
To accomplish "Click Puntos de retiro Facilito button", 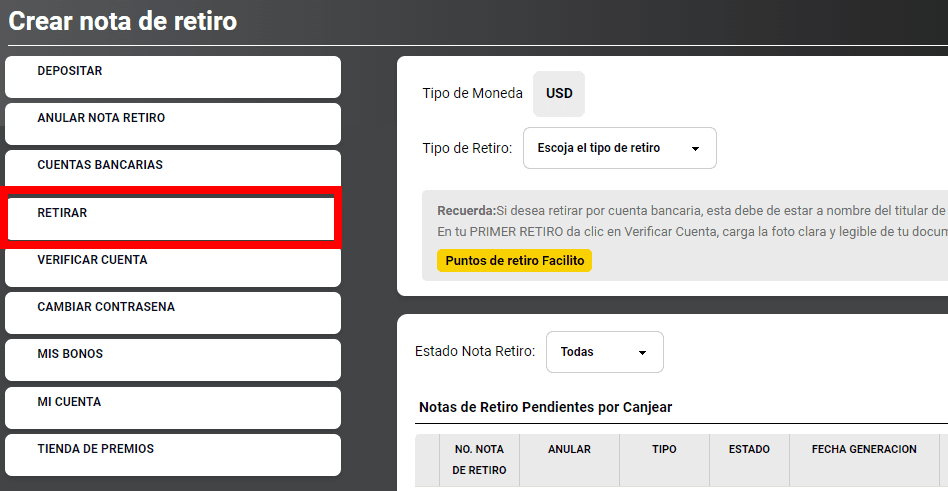I will 515,261.
